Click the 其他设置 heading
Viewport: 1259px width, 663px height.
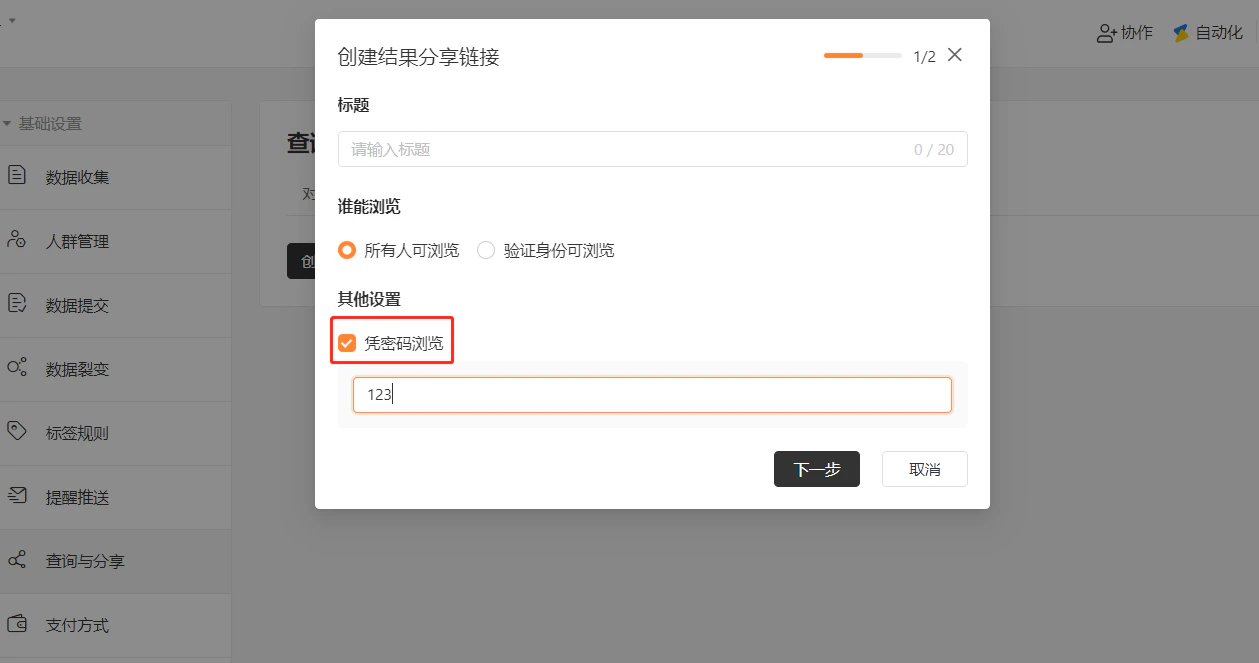pos(370,299)
